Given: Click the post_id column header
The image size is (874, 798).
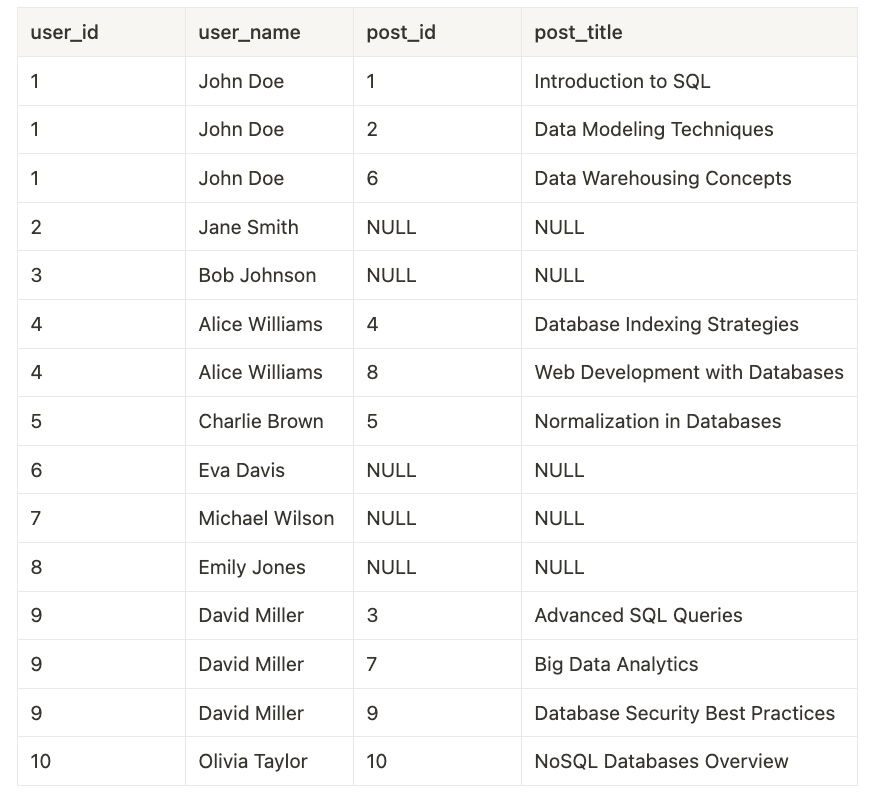Looking at the screenshot, I should [x=401, y=32].
